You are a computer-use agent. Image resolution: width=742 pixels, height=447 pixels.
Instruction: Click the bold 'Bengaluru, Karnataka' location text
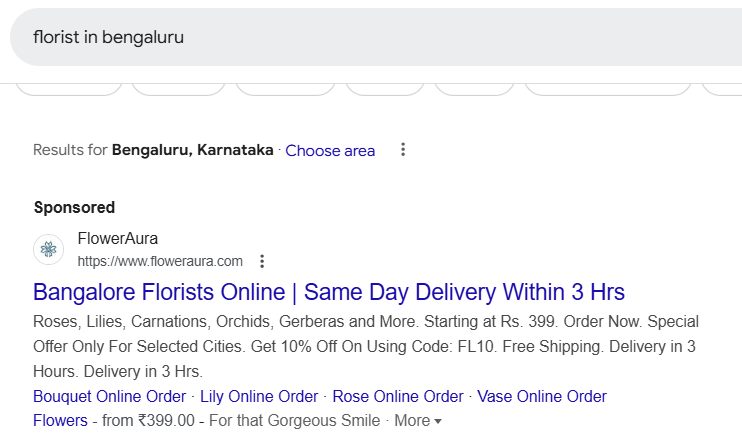click(193, 150)
